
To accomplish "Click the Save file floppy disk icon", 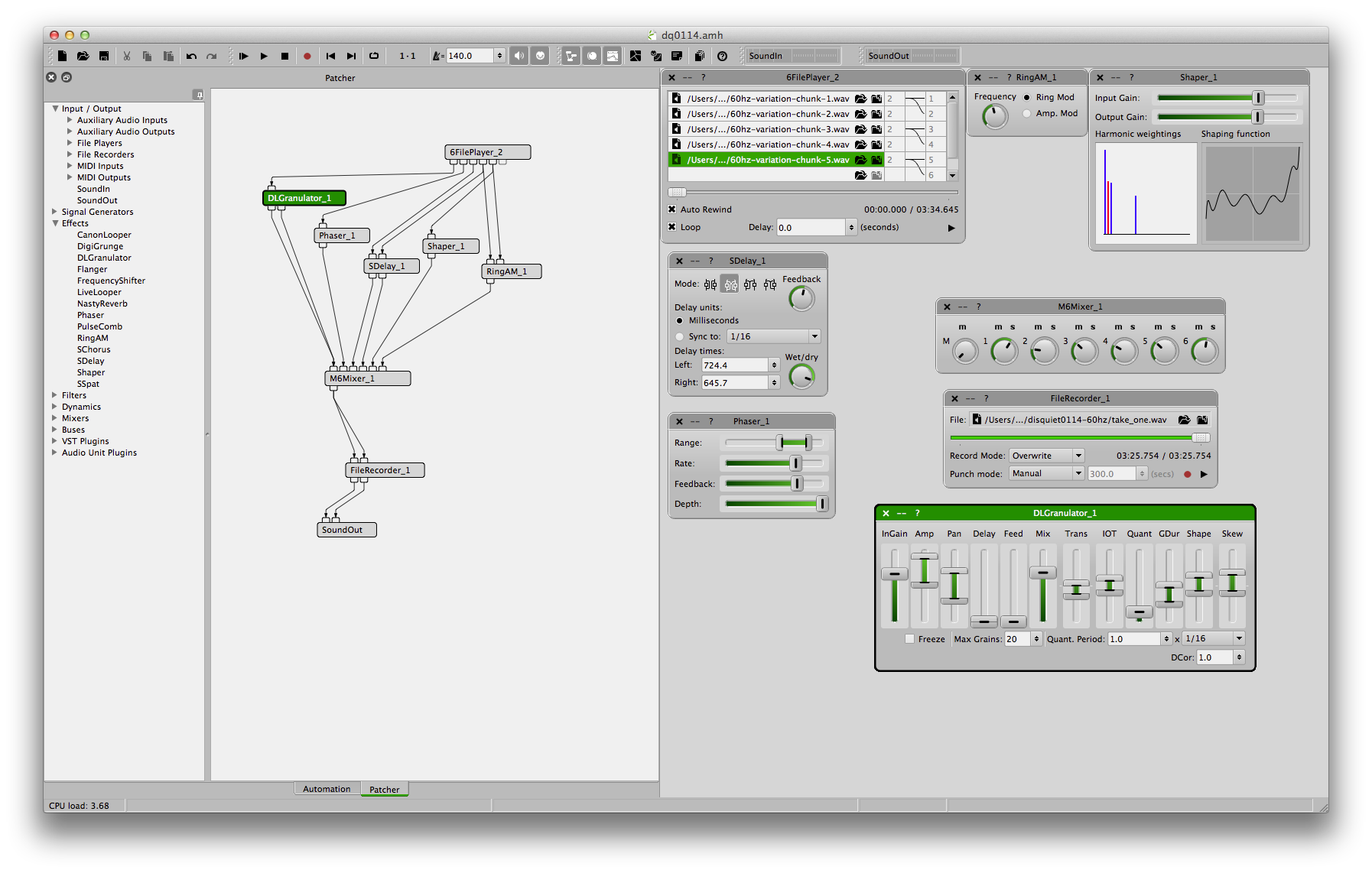I will (104, 56).
